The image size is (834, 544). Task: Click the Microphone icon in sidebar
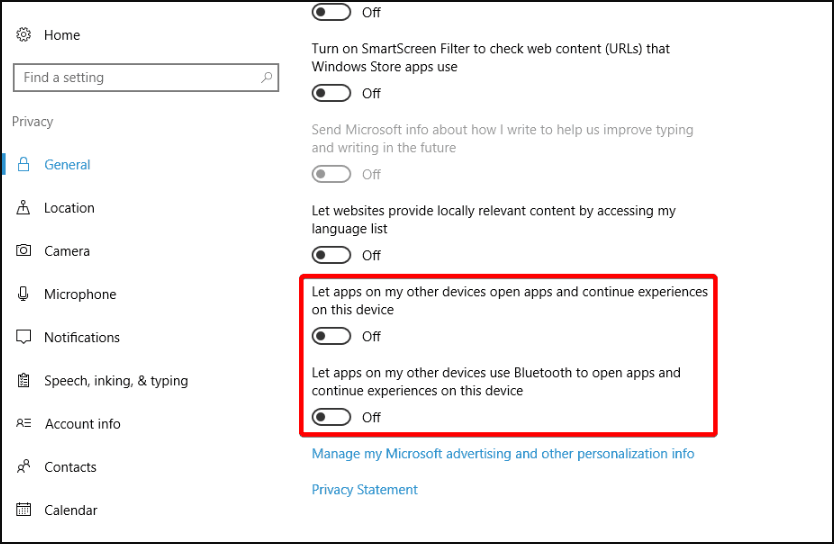coord(24,294)
